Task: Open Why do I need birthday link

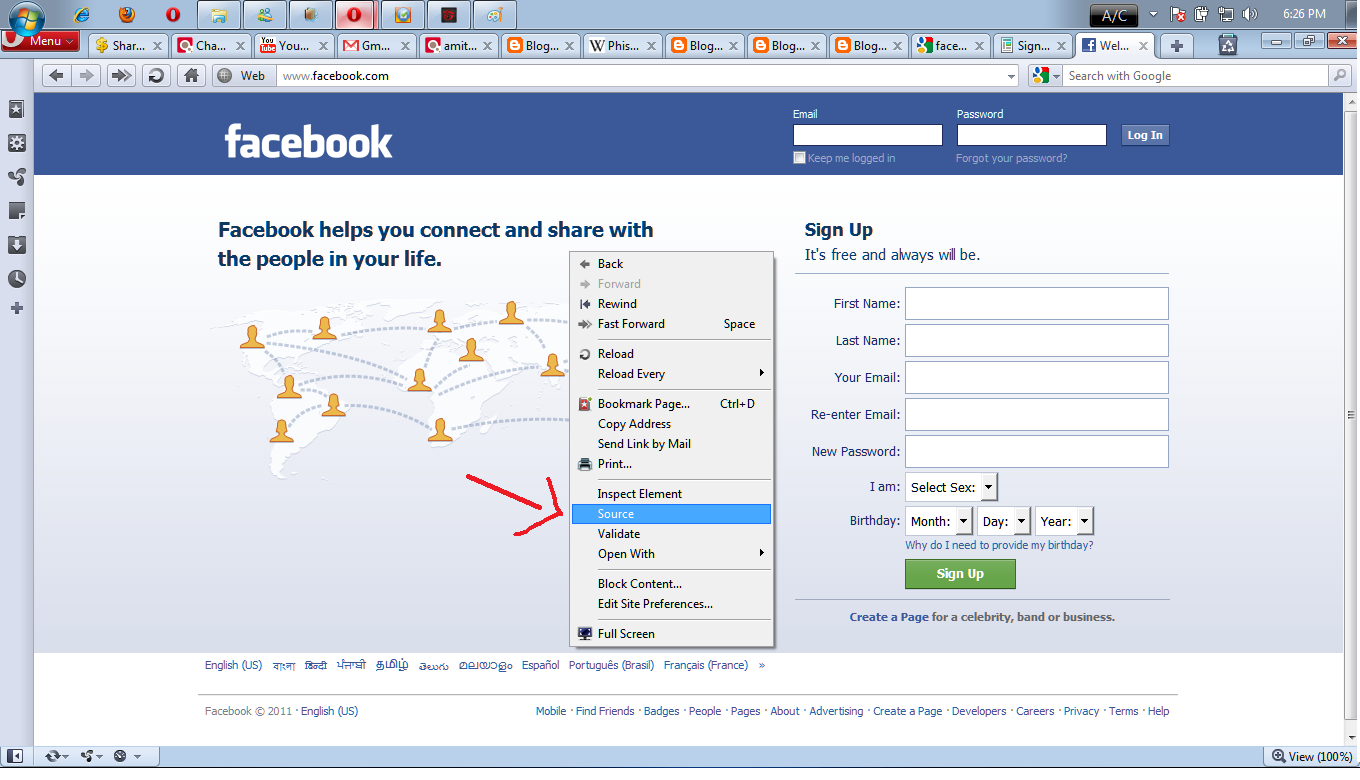Action: click(999, 546)
